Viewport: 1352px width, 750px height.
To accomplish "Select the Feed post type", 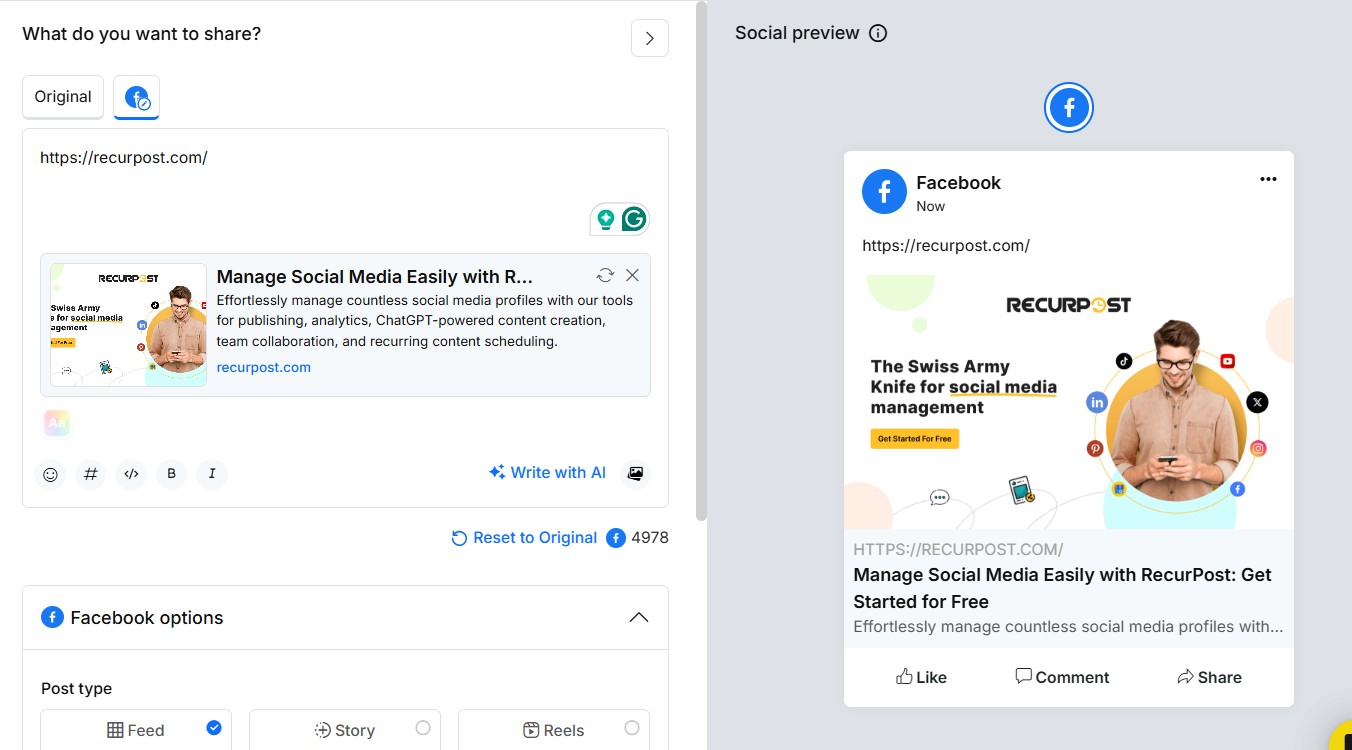I will (135, 729).
